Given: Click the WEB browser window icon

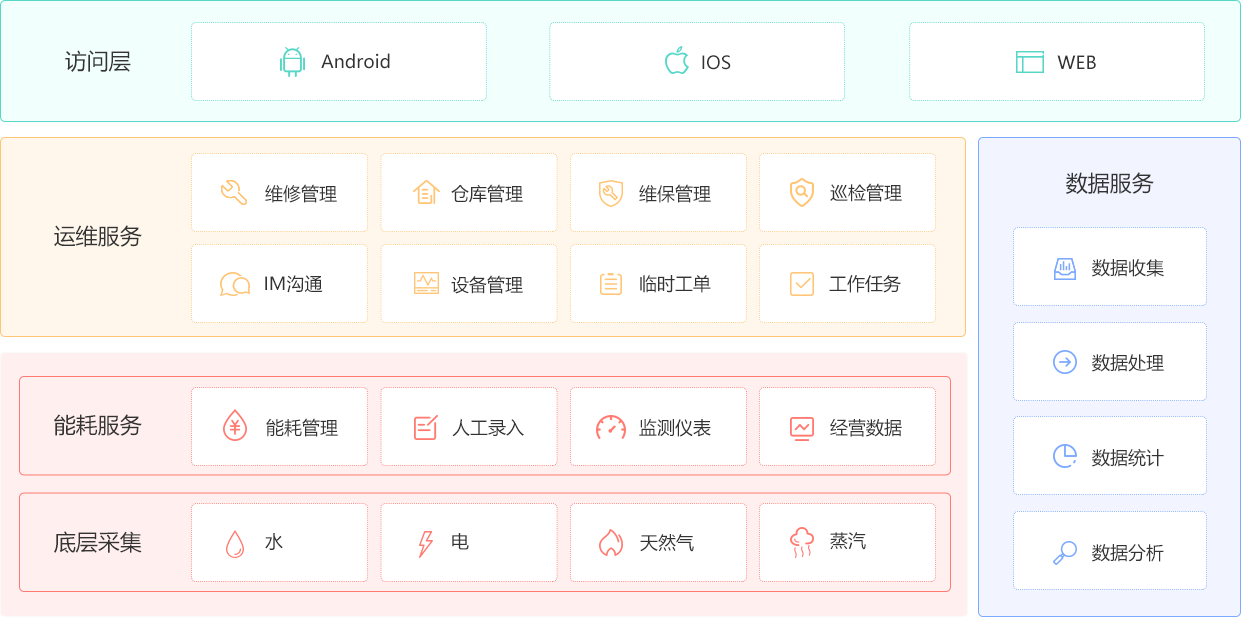Looking at the screenshot, I should (1029, 62).
